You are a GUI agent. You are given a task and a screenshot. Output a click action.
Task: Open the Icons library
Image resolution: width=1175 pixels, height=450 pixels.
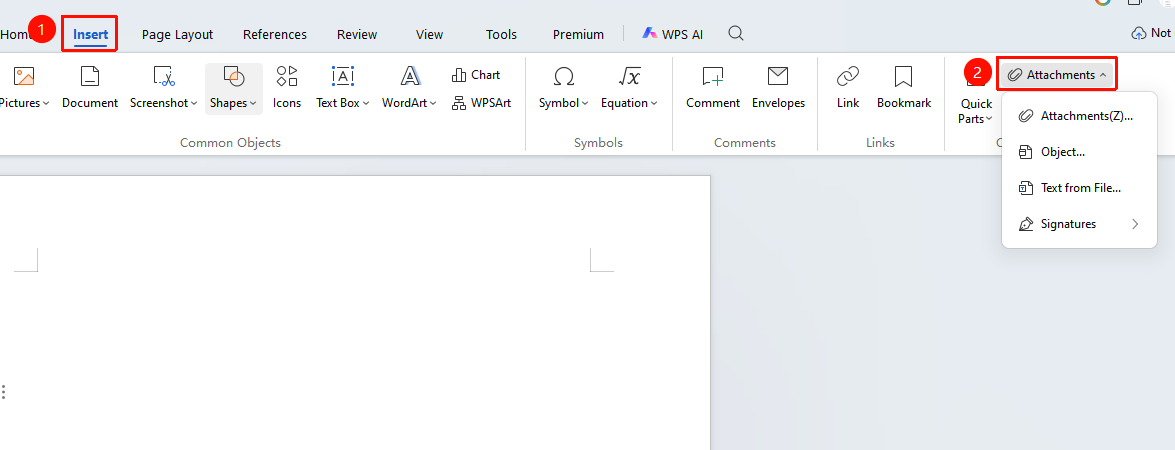[287, 87]
